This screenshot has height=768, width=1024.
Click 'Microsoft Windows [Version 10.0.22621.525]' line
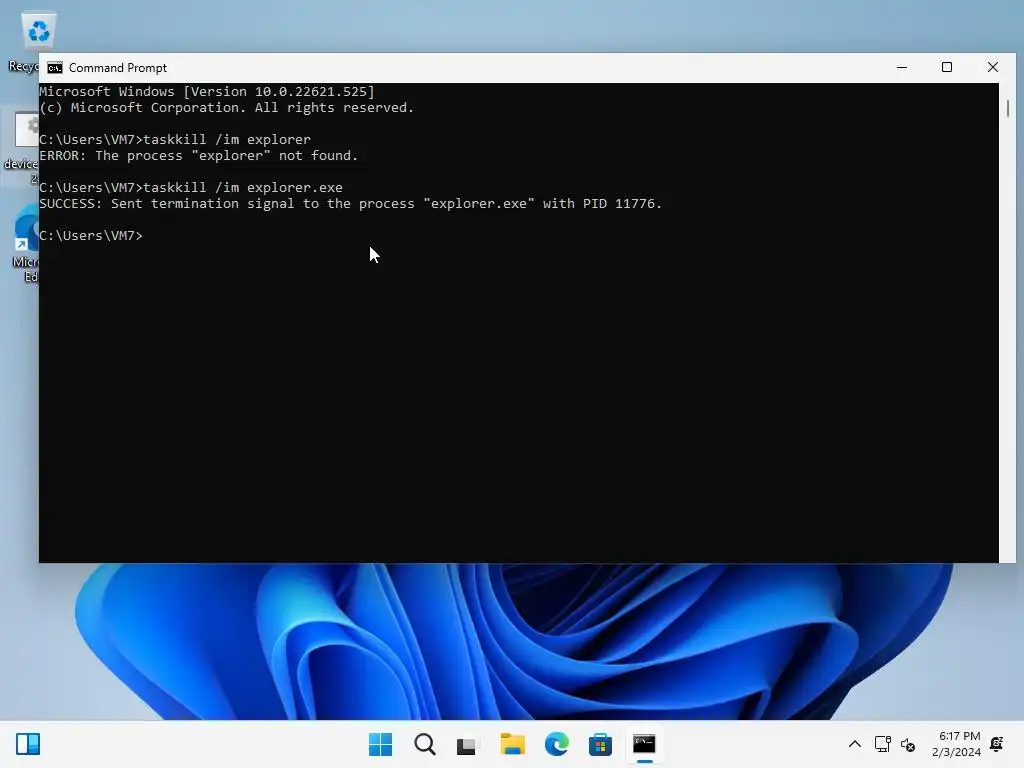click(x=207, y=91)
